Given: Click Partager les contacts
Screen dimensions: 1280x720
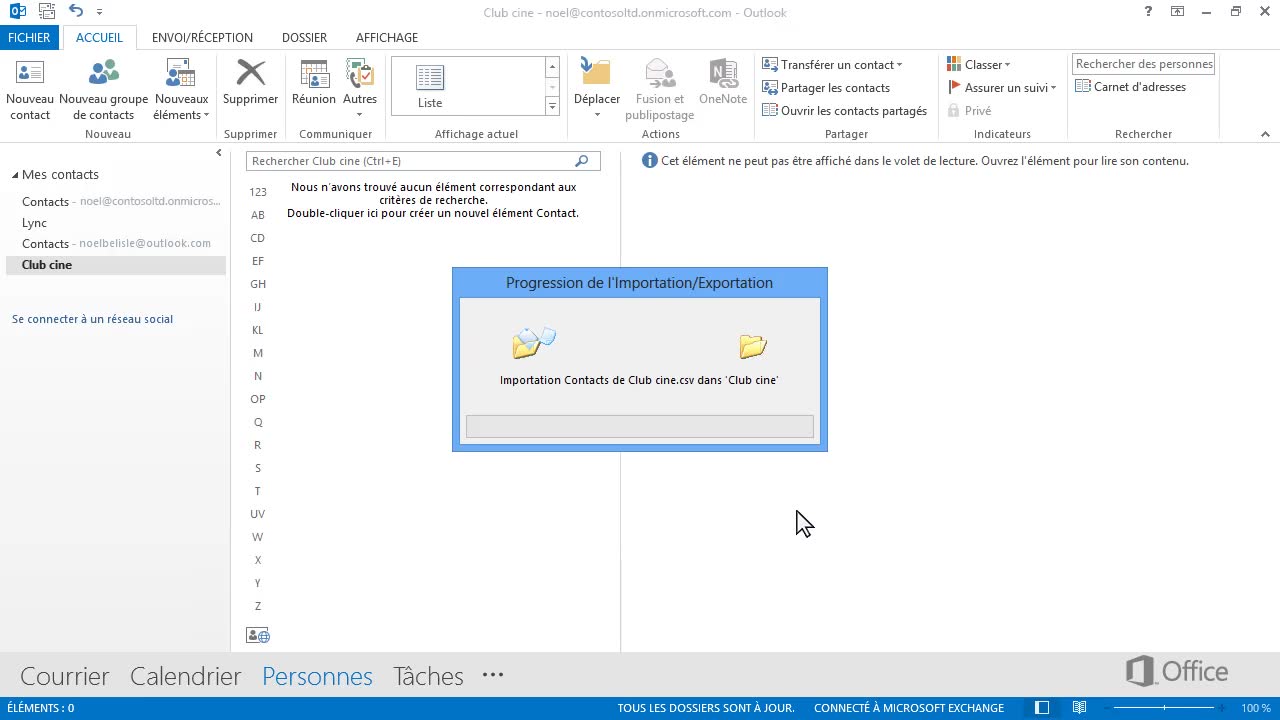Looking at the screenshot, I should [826, 87].
